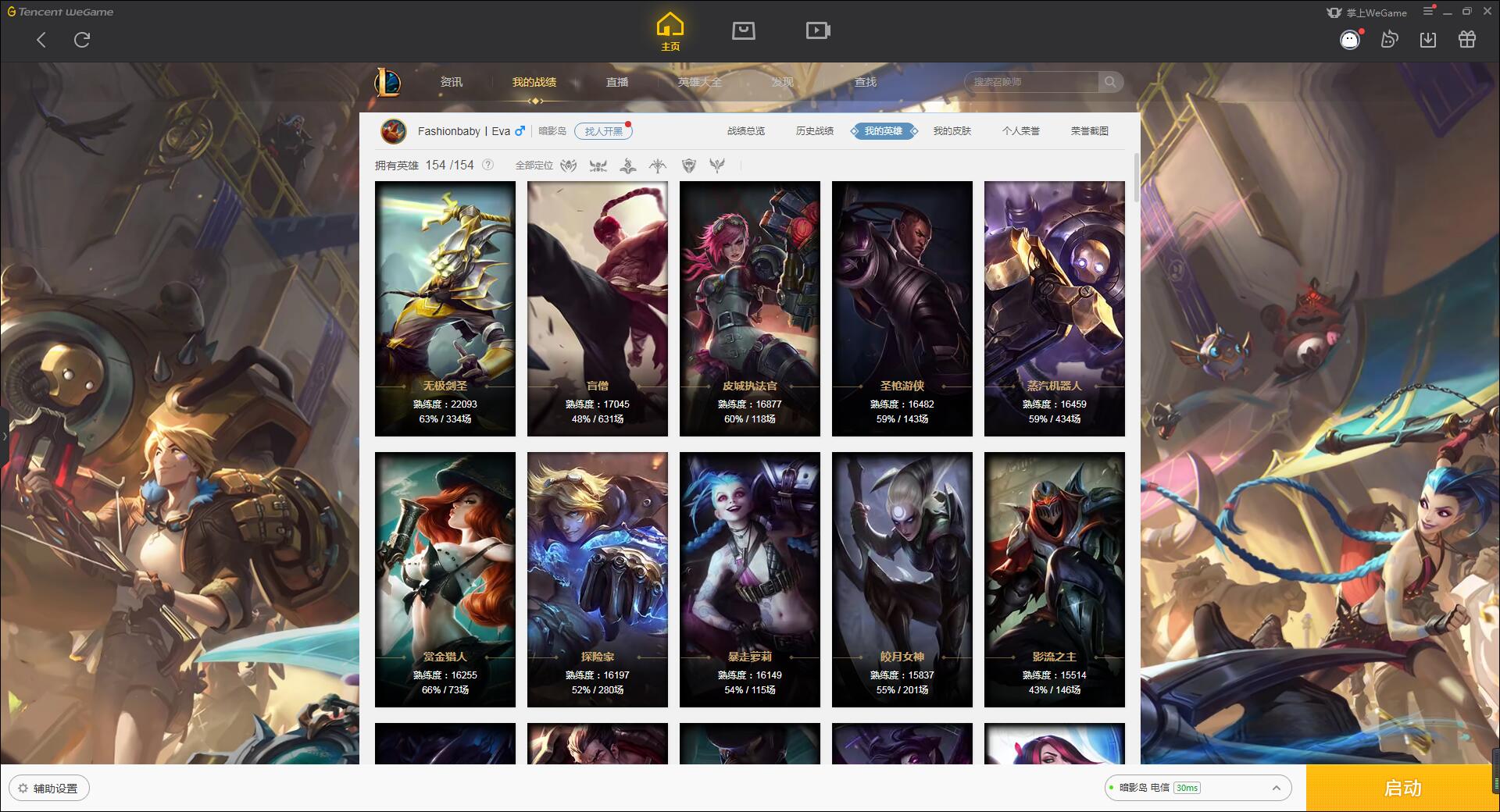Open the store bag icon in the top bar
The image size is (1500, 812).
(x=743, y=30)
